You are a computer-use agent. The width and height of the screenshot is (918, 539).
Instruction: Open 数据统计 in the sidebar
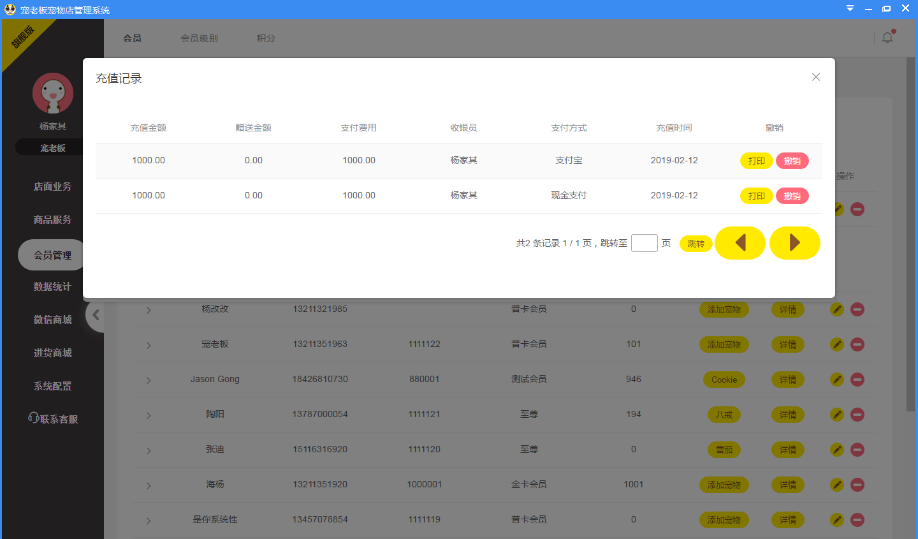click(x=52, y=287)
